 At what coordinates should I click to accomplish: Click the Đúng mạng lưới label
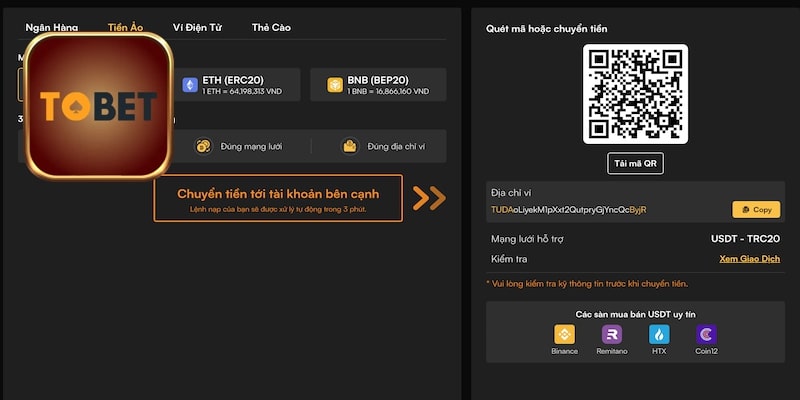pos(252,147)
